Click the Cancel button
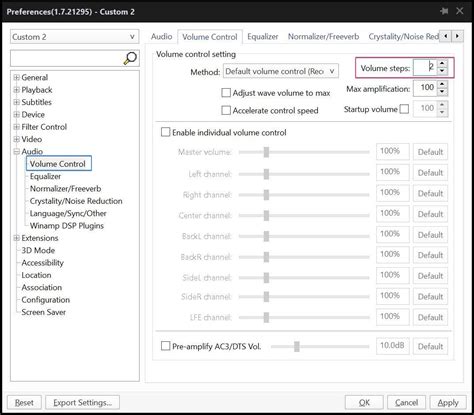Screen dimensions: 474x415 point(406,403)
